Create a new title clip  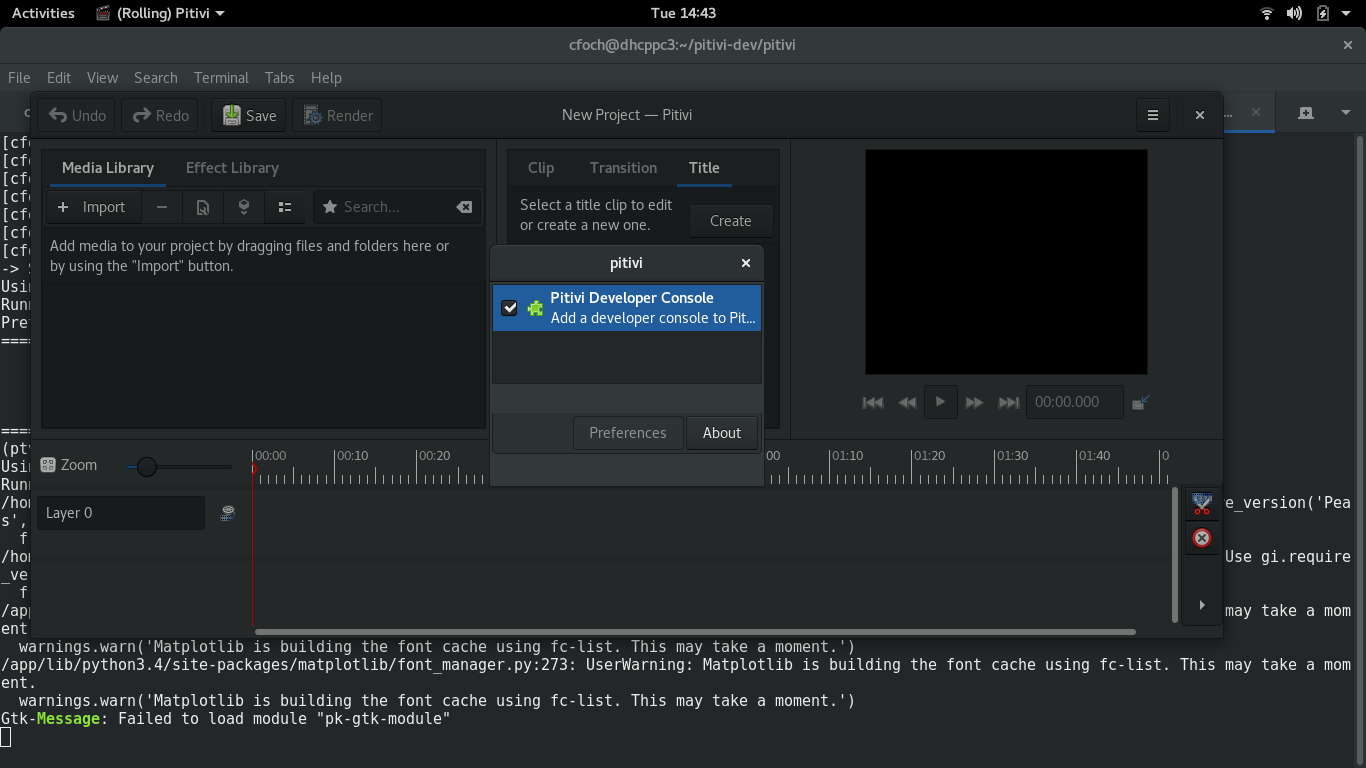tap(731, 221)
